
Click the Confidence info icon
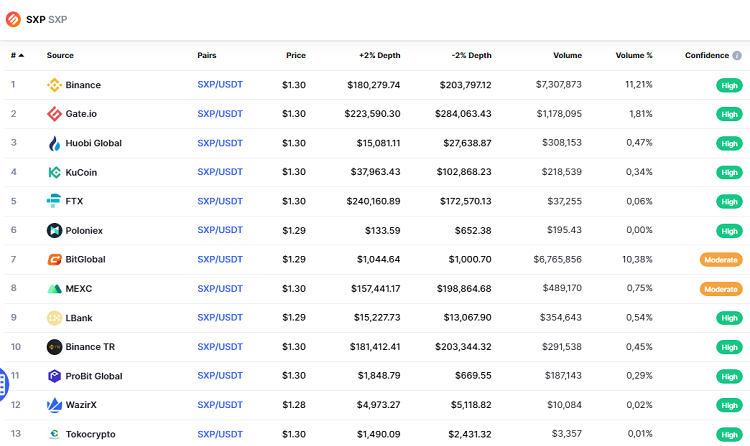[737, 56]
